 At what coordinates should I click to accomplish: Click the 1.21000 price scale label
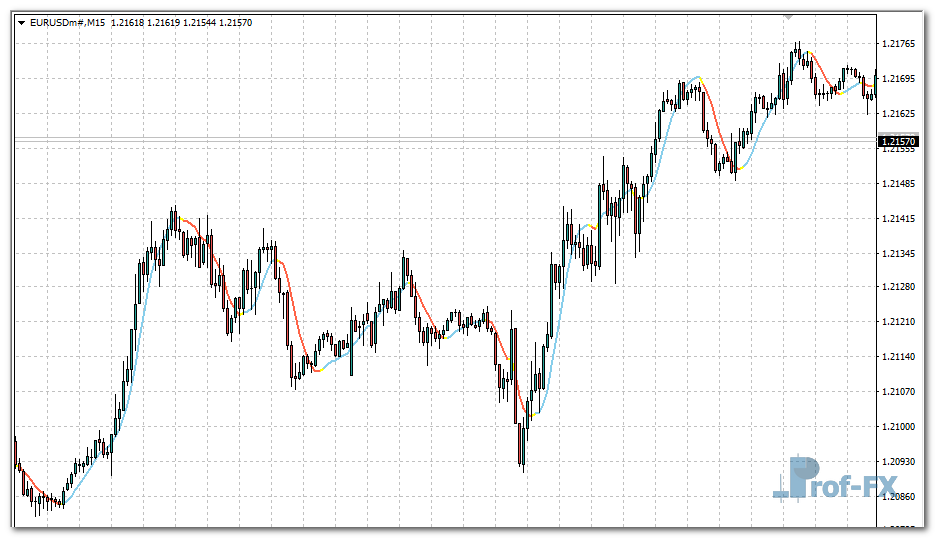point(901,426)
